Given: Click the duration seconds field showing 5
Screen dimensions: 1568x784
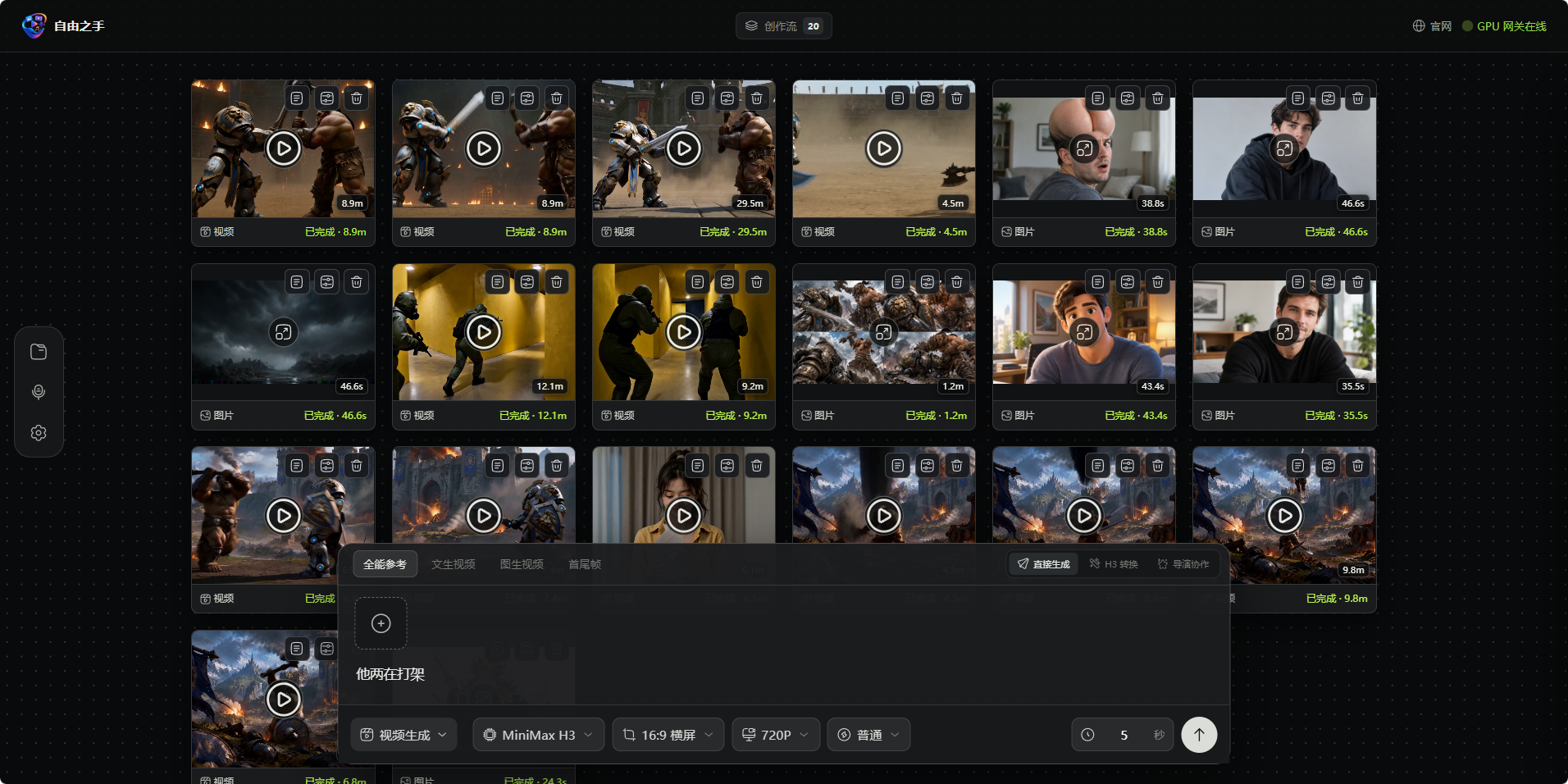Looking at the screenshot, I should [x=1124, y=735].
